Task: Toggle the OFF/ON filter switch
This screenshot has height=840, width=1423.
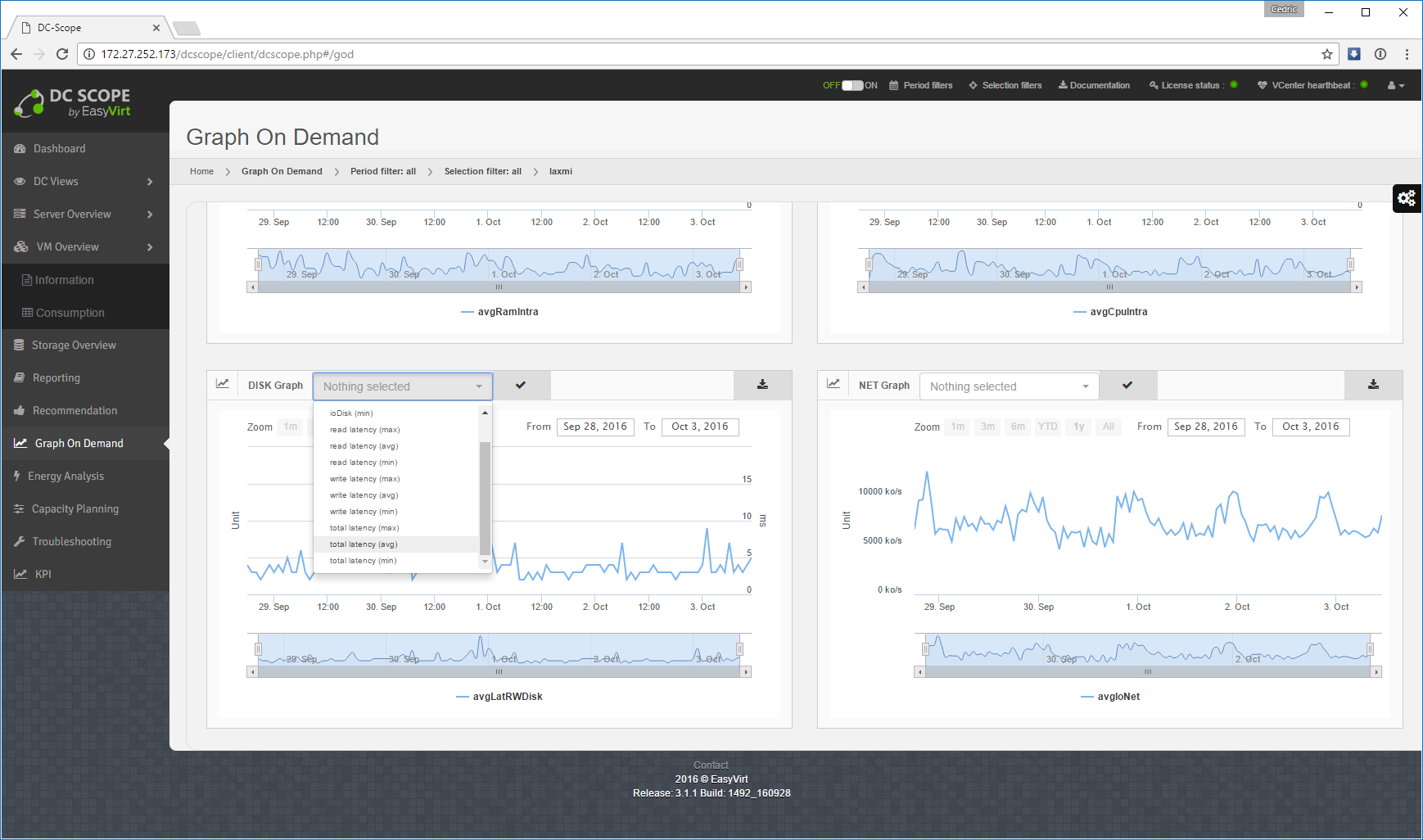Action: point(852,85)
